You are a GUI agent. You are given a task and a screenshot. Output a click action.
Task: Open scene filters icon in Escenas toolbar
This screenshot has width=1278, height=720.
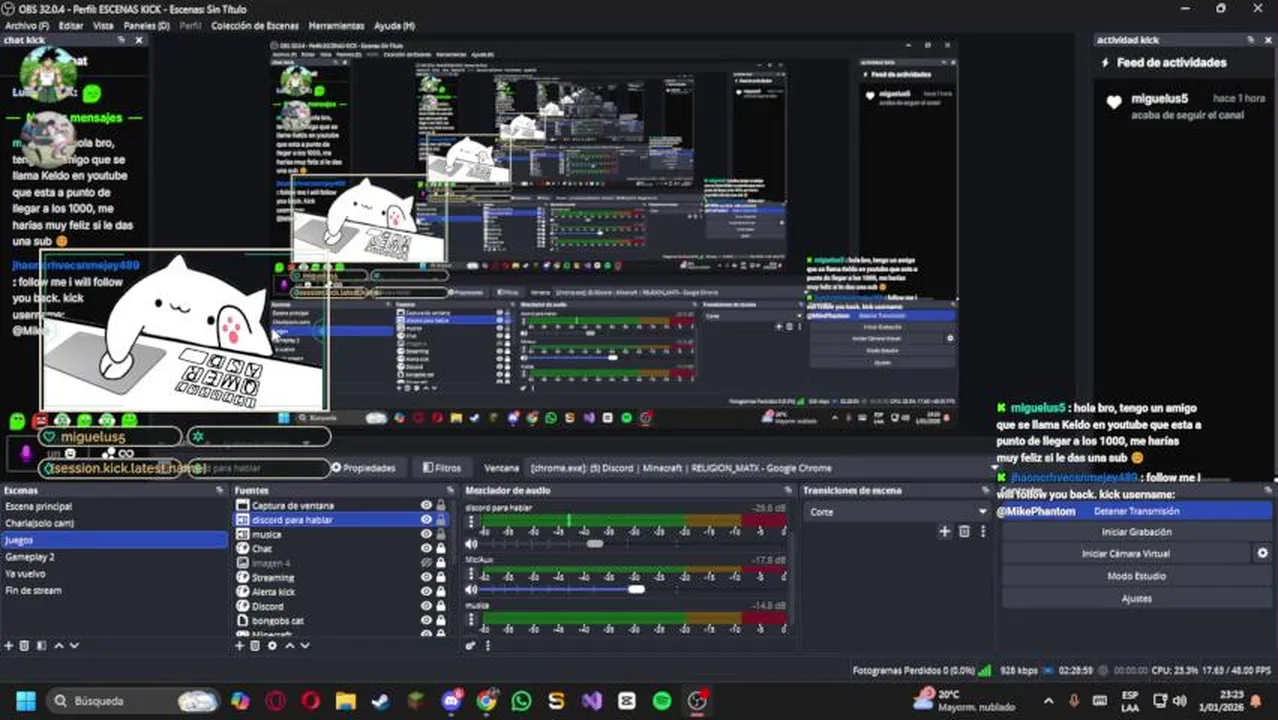(41, 646)
